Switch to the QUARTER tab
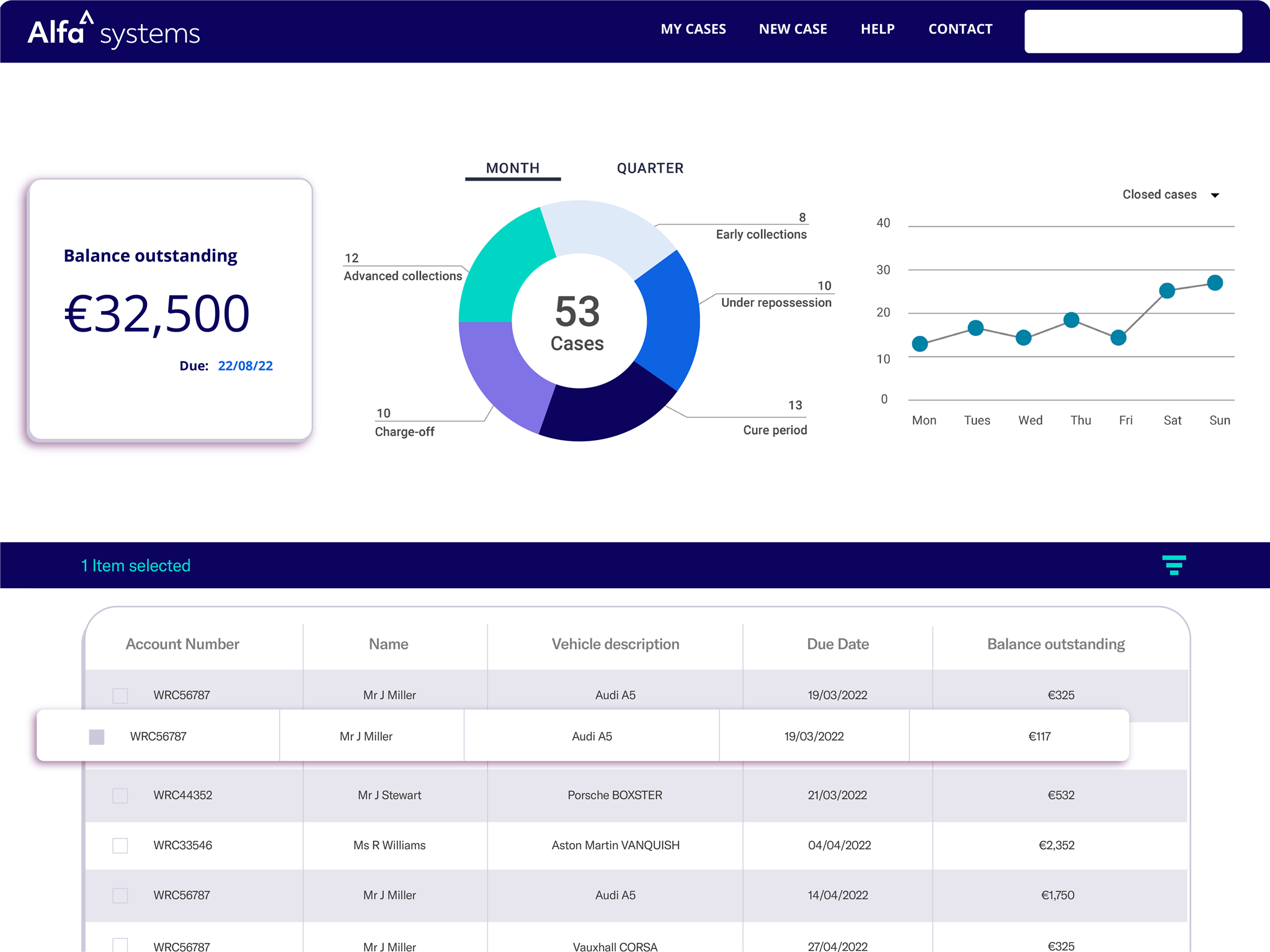 [649, 168]
